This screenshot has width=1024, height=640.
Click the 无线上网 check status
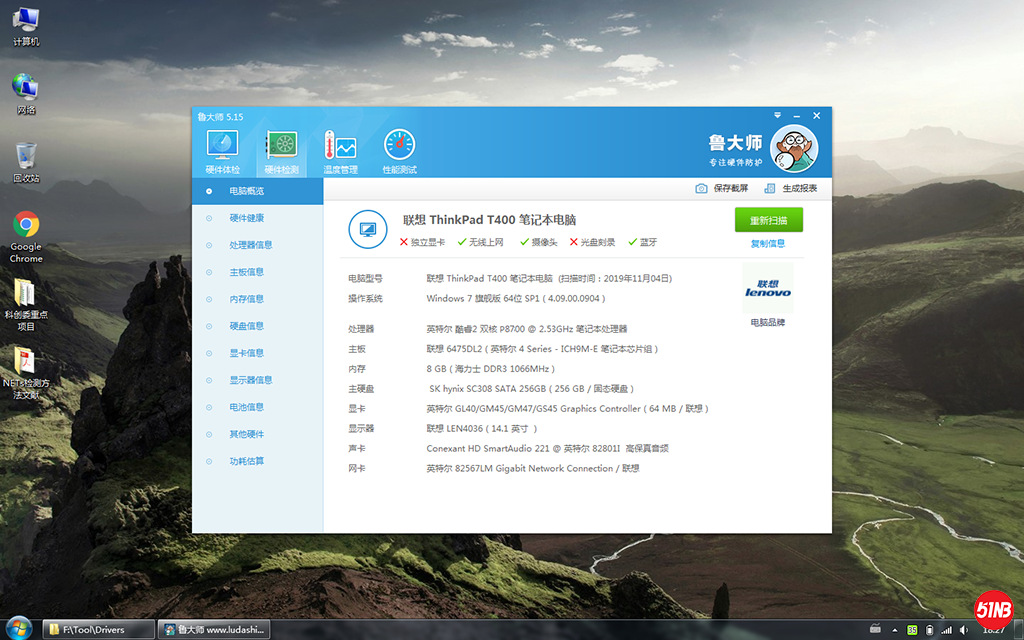[481, 242]
